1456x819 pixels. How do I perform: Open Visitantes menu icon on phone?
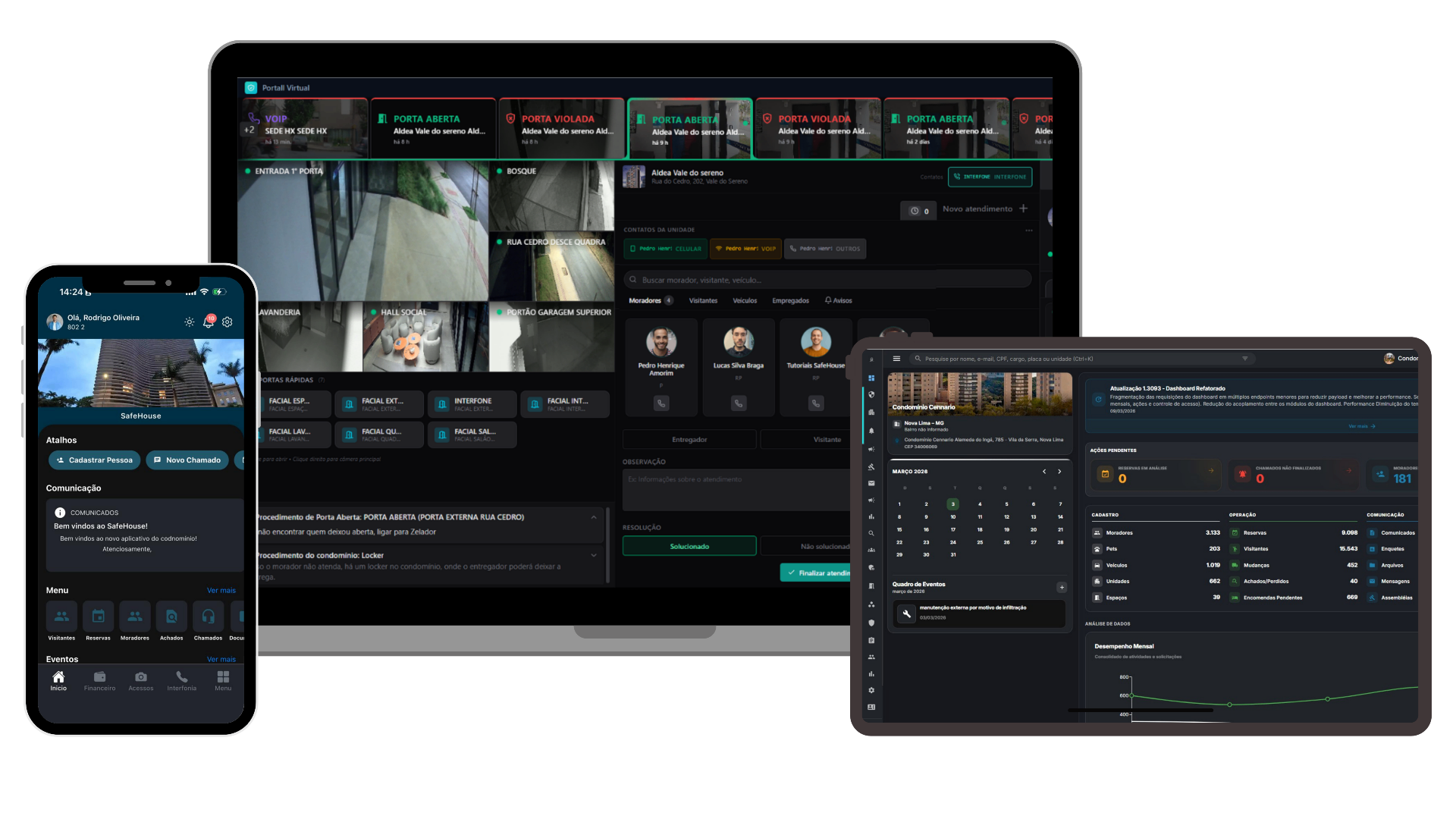point(61,617)
